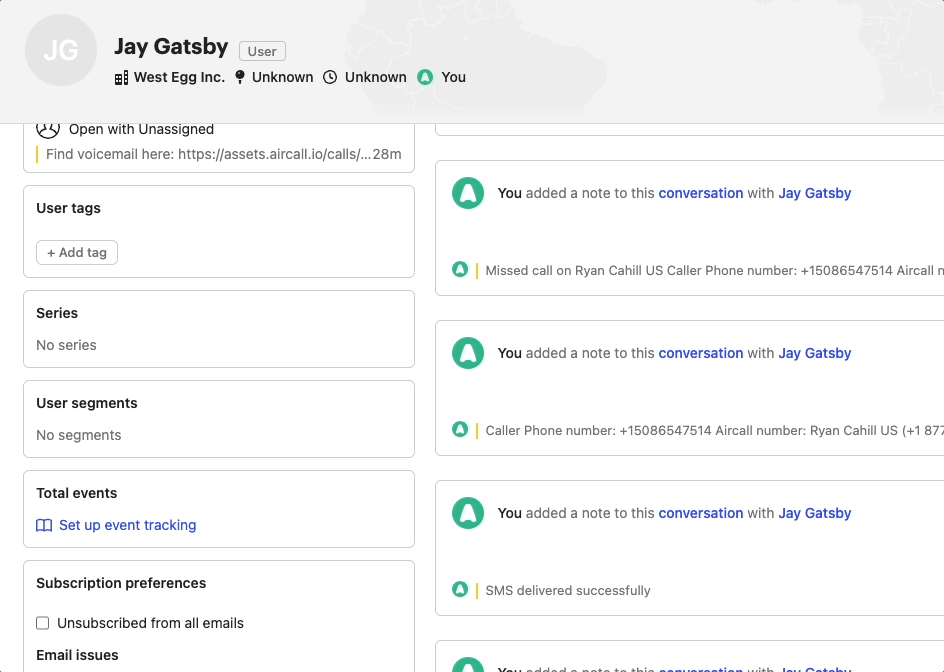Click the User badge next to name

[x=262, y=51]
